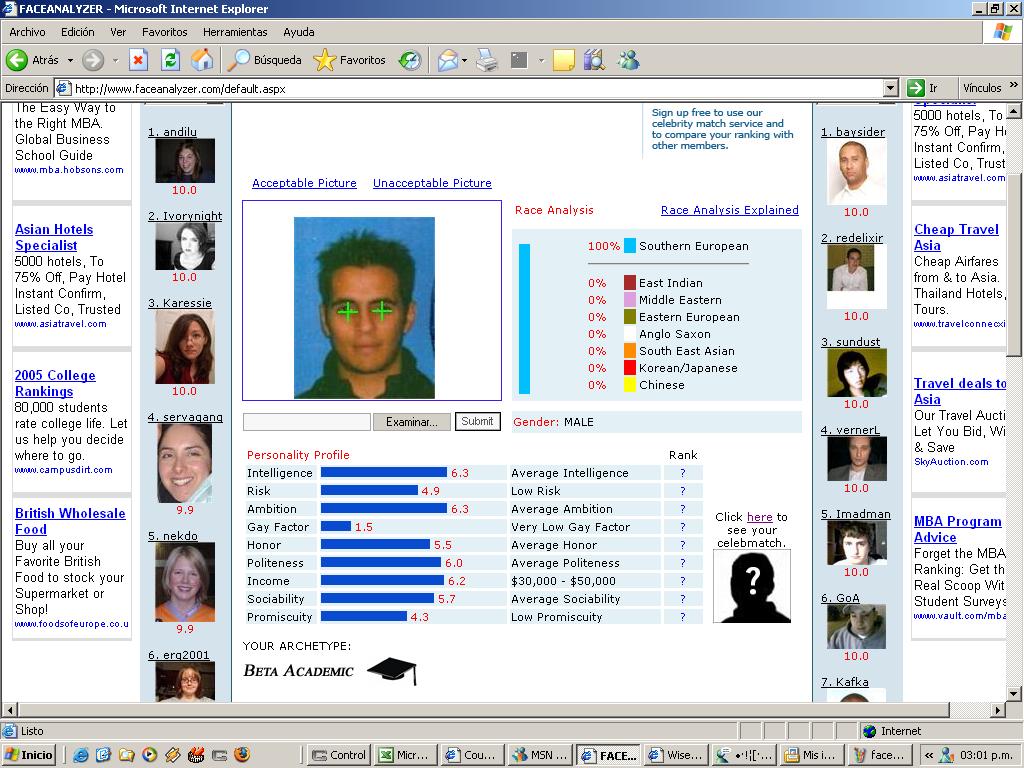Click the green Ir go button
1024x768 pixels.
click(923, 88)
